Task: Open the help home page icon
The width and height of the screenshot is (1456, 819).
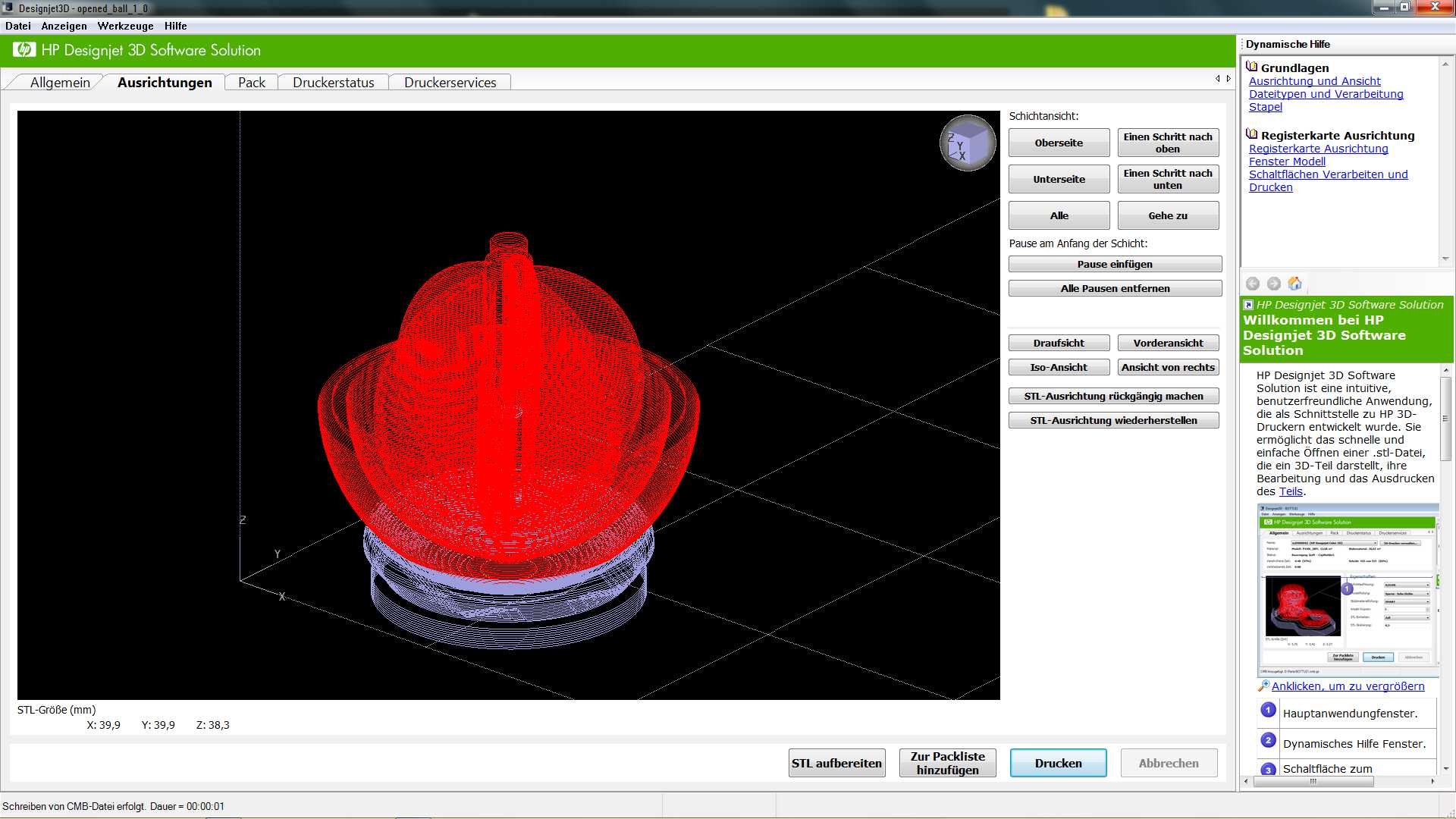Action: (1295, 284)
